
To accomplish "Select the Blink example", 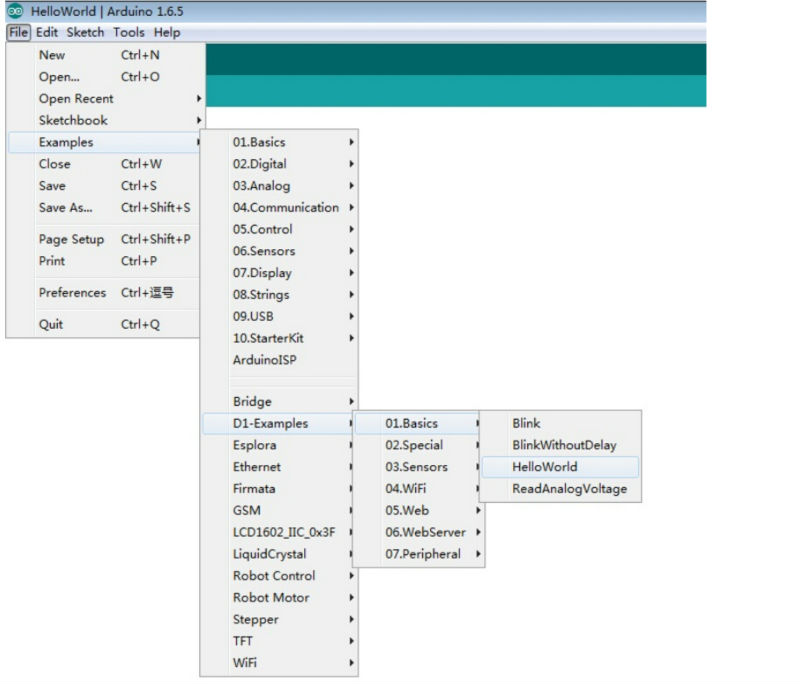I will 526,423.
